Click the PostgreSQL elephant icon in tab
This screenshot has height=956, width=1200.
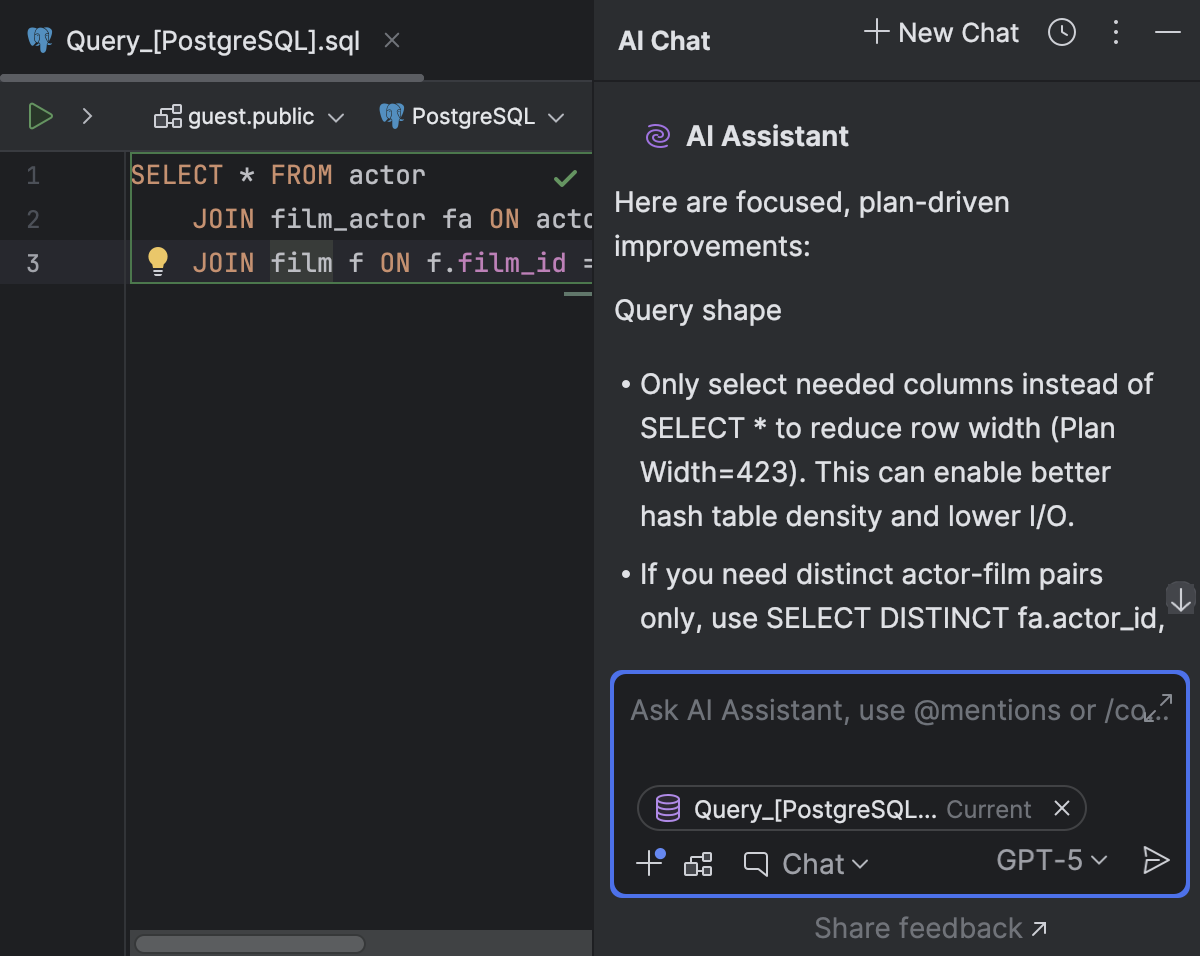point(40,40)
